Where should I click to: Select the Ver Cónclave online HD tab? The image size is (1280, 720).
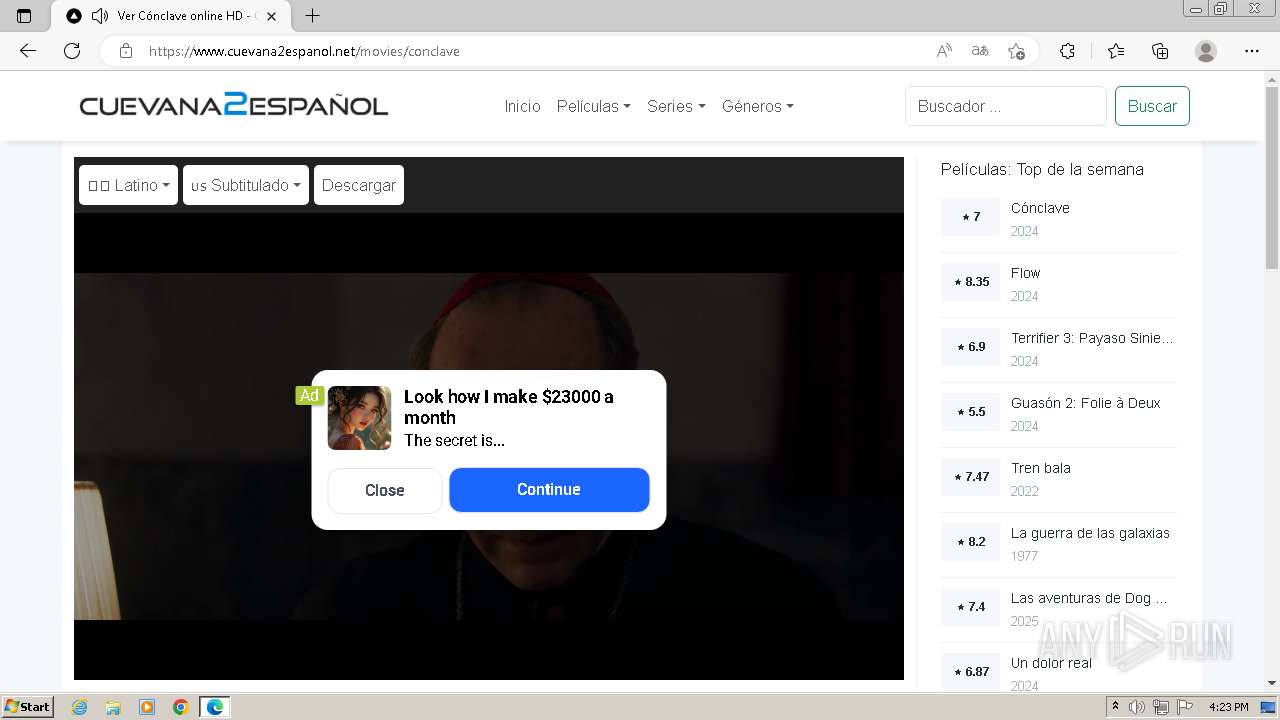tap(171, 16)
